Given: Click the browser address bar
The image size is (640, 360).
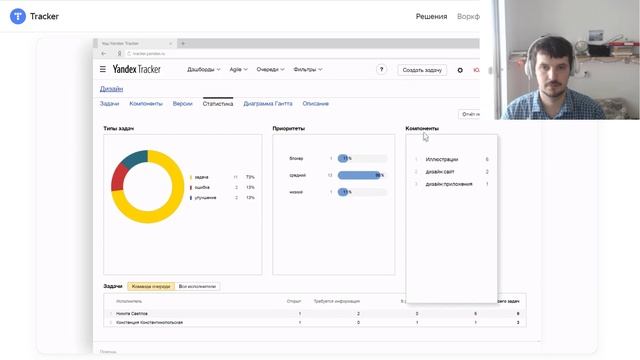Looking at the screenshot, I should tap(302, 53).
